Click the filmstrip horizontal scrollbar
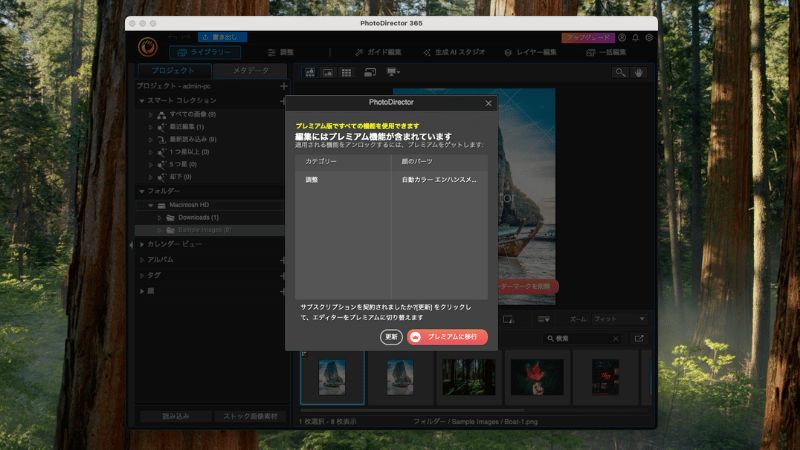800x450 pixels. click(x=412, y=410)
